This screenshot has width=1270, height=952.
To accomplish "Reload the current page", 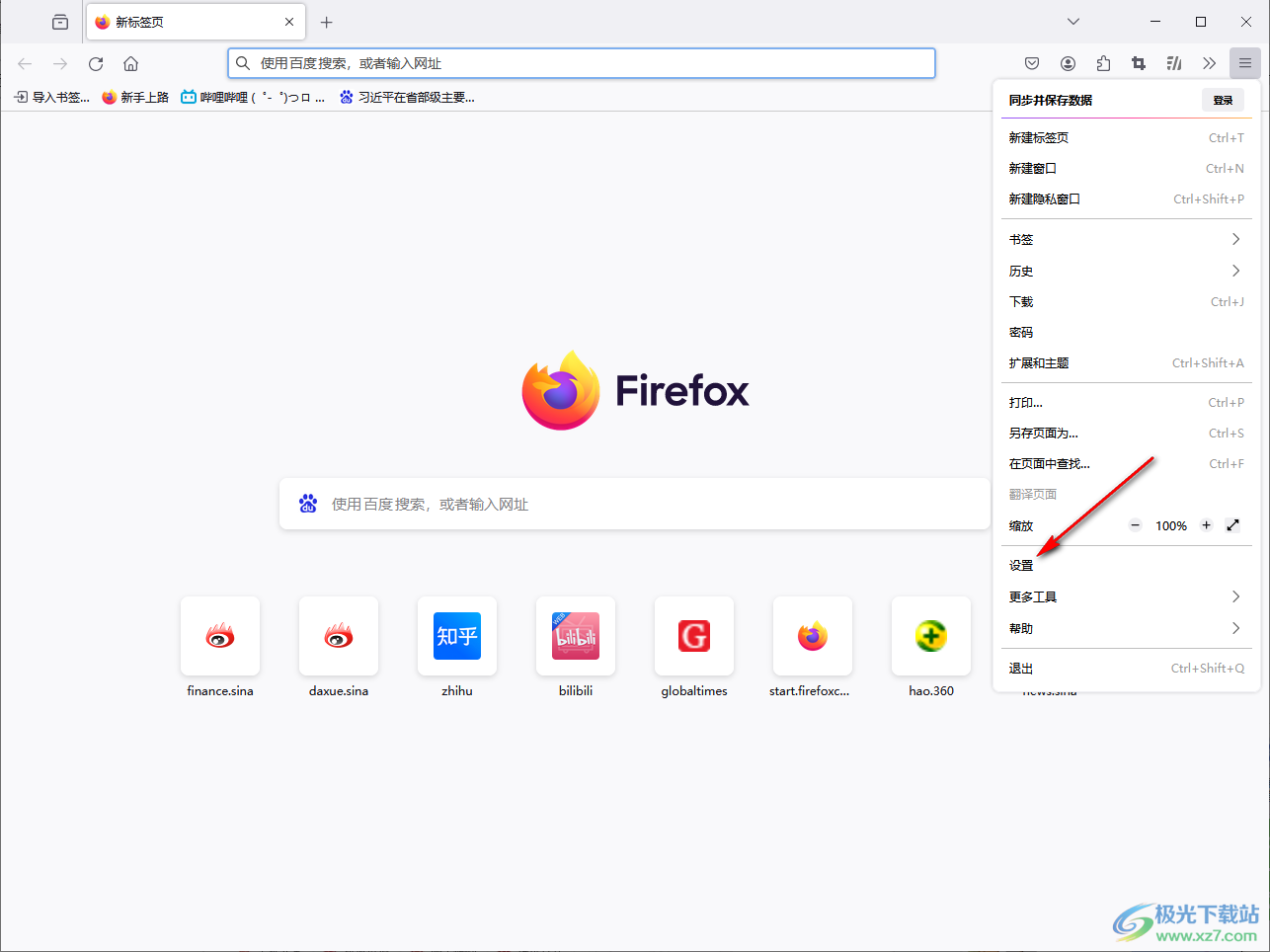I will click(x=96, y=63).
